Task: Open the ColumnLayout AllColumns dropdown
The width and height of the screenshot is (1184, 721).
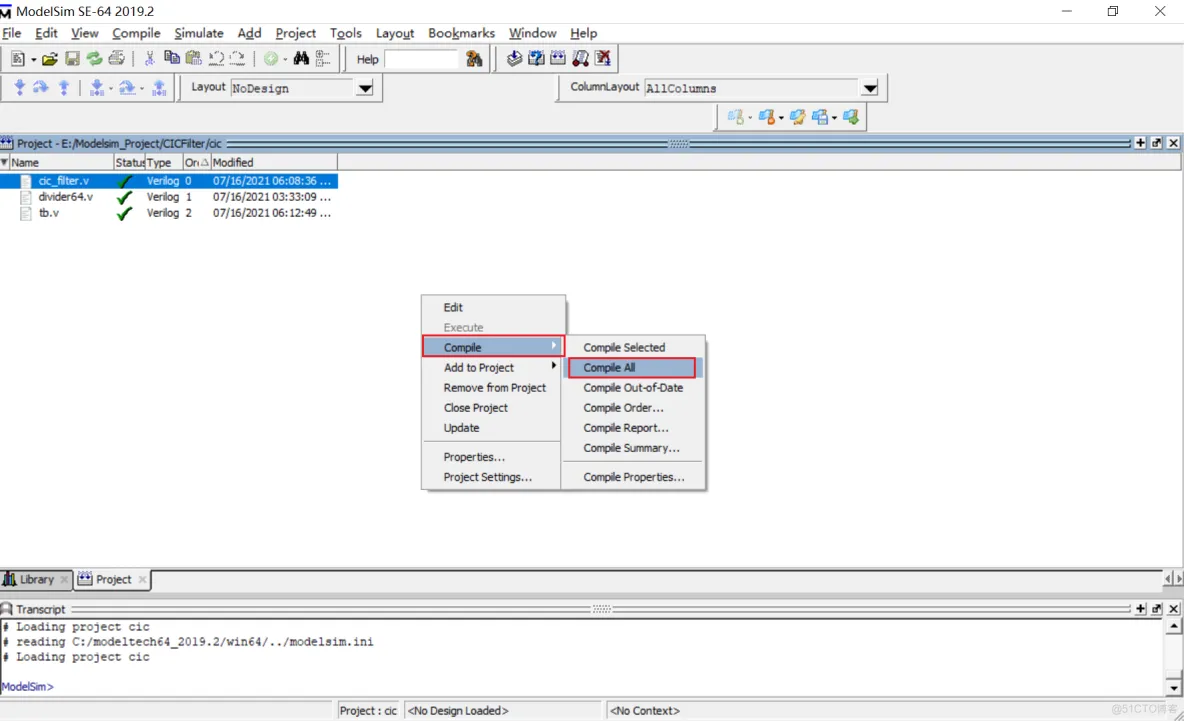Action: (x=870, y=88)
